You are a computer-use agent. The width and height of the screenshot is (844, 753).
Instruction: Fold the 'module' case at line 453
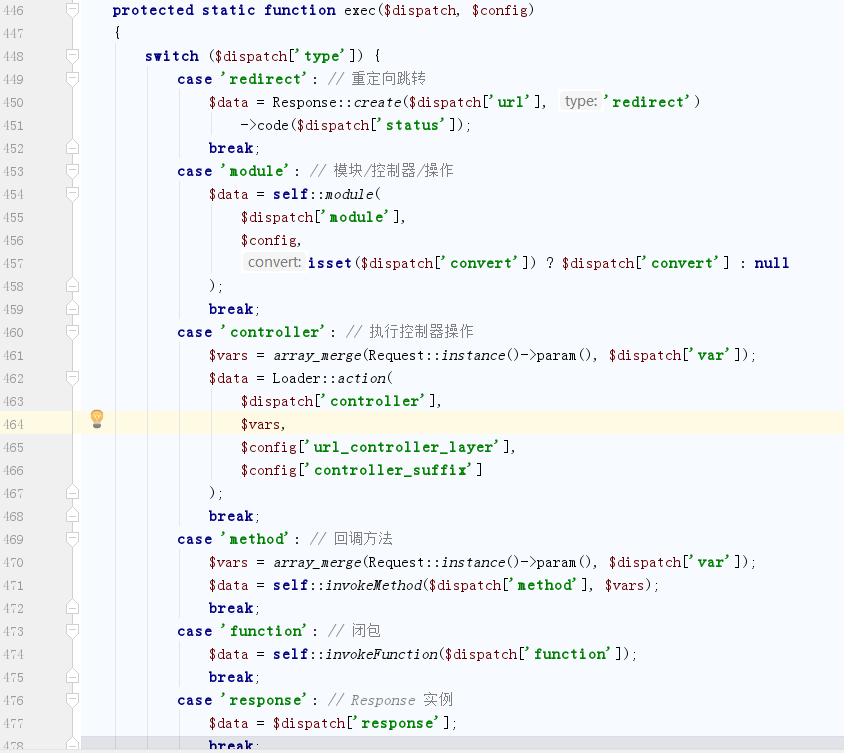[x=72, y=171]
